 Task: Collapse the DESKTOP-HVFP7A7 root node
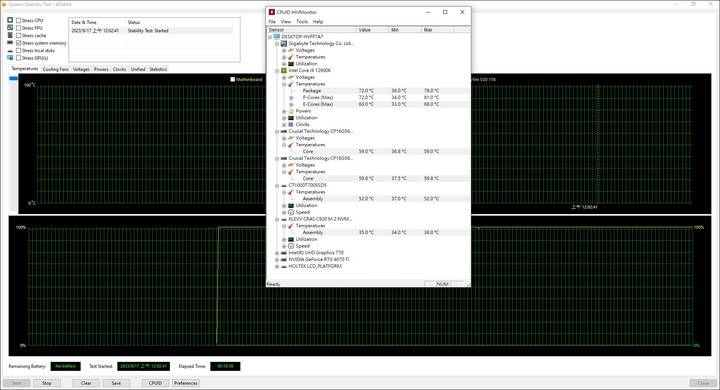pos(270,37)
